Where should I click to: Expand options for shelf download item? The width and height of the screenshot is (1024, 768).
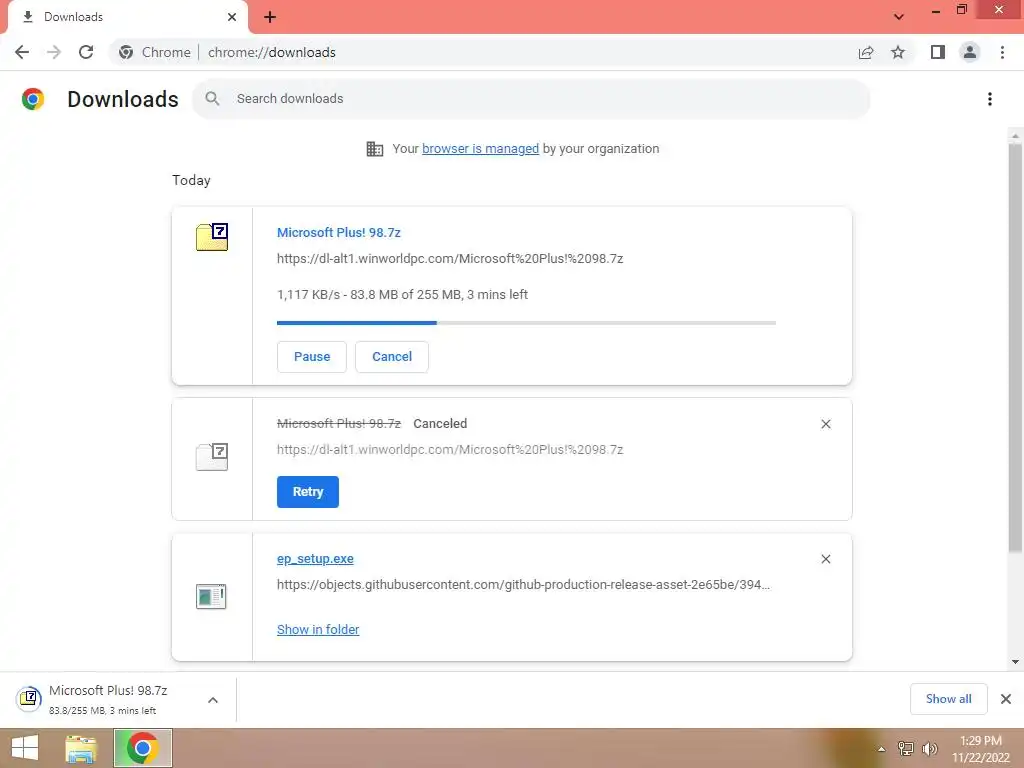point(213,700)
